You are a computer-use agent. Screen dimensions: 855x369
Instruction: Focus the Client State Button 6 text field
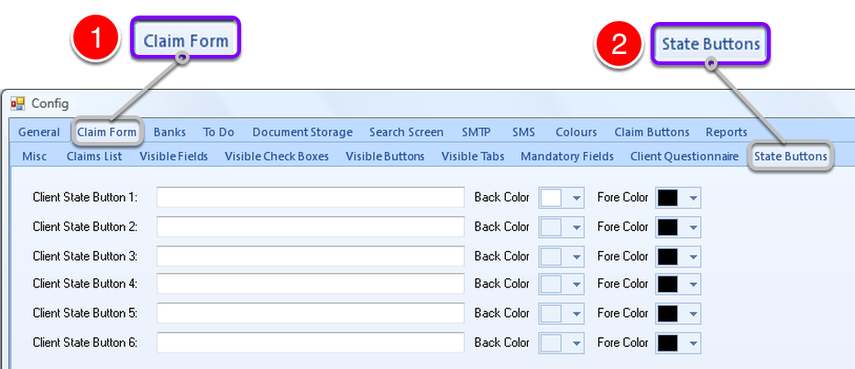[311, 343]
